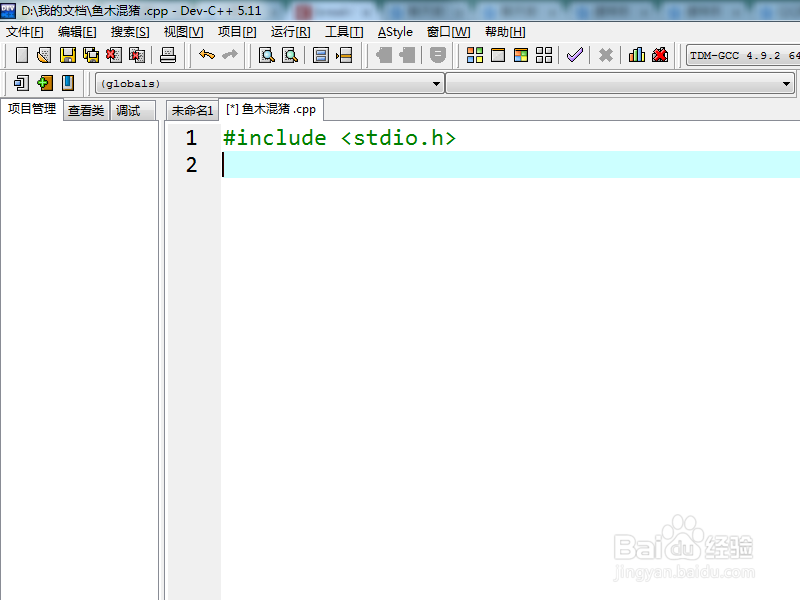Image resolution: width=800 pixels, height=600 pixels.
Task: Select the 鱼木混猪.cpp editor tab
Action: [x=271, y=109]
